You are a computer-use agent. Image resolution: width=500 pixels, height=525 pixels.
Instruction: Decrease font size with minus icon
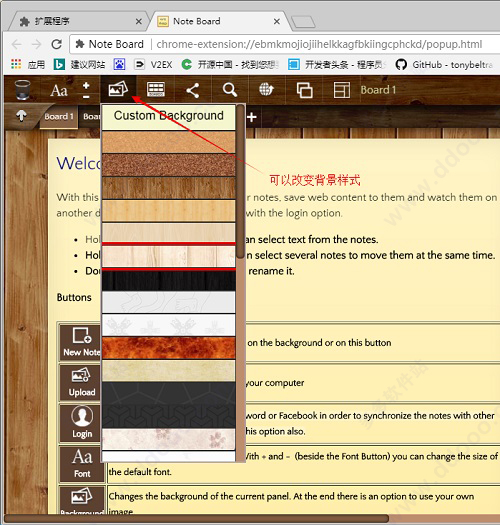86,97
